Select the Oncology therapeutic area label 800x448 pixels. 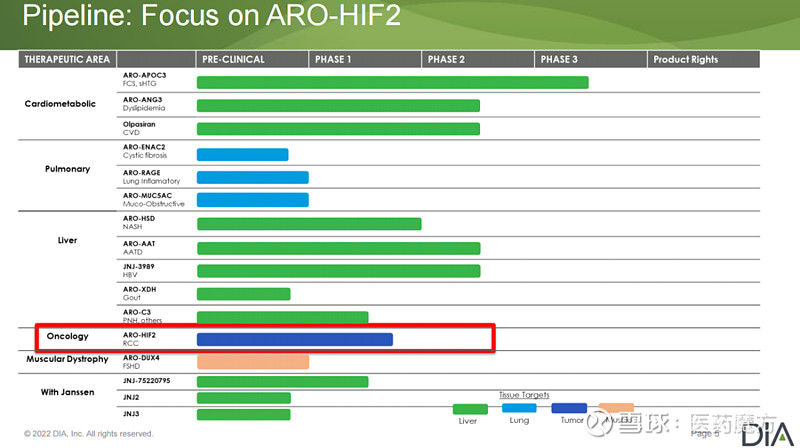pos(67,336)
